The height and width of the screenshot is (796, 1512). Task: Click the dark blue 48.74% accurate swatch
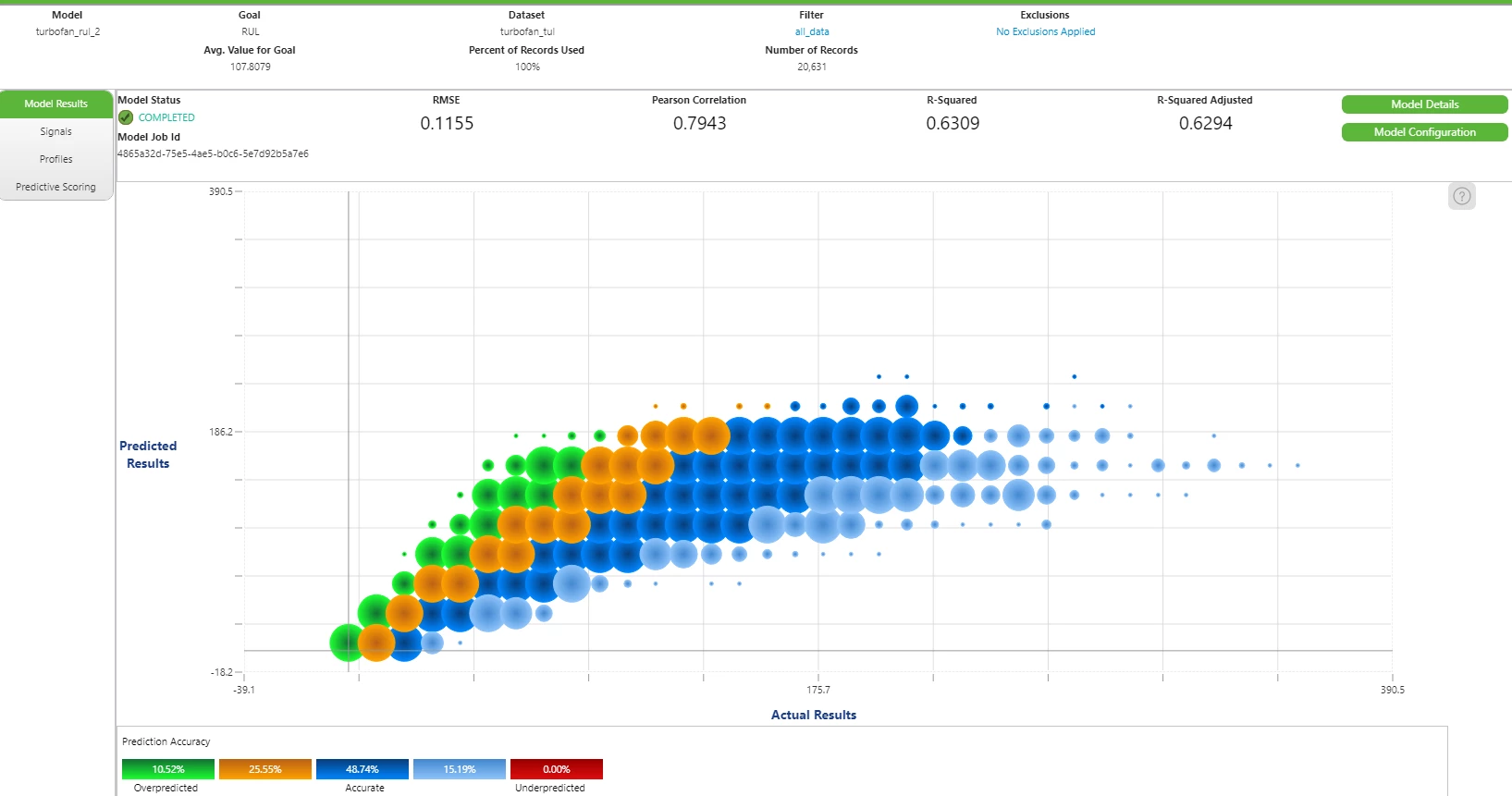click(363, 769)
